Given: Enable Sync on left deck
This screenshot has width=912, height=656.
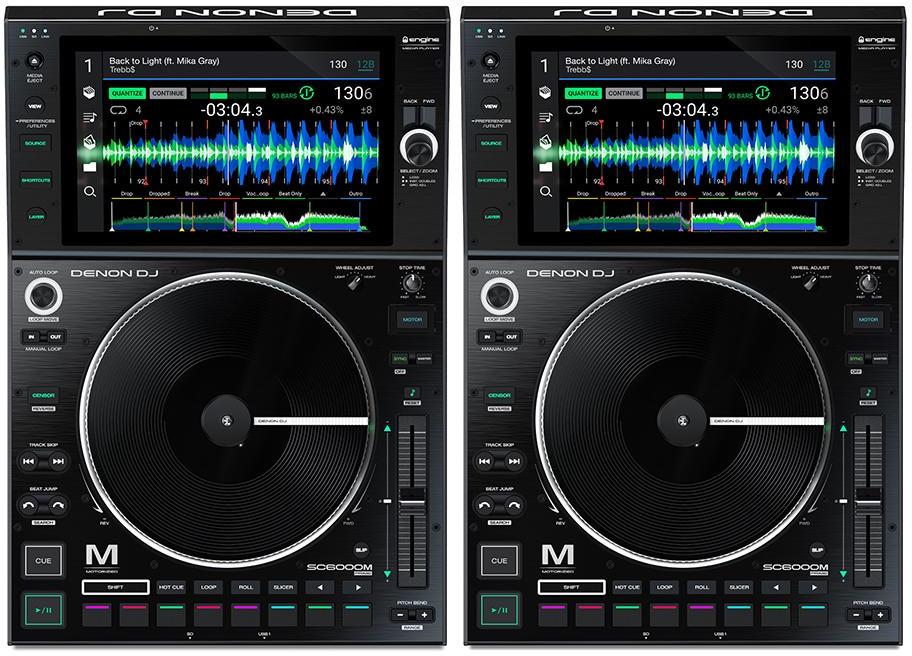Looking at the screenshot, I should (x=400, y=359).
